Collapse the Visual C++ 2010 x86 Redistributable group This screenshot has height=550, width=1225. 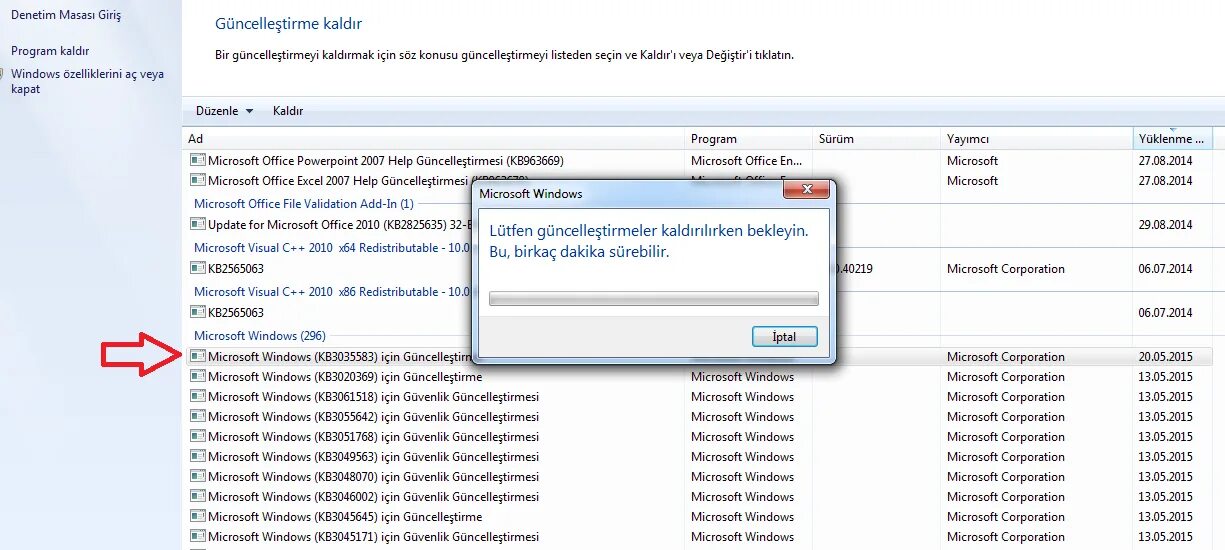(x=332, y=291)
